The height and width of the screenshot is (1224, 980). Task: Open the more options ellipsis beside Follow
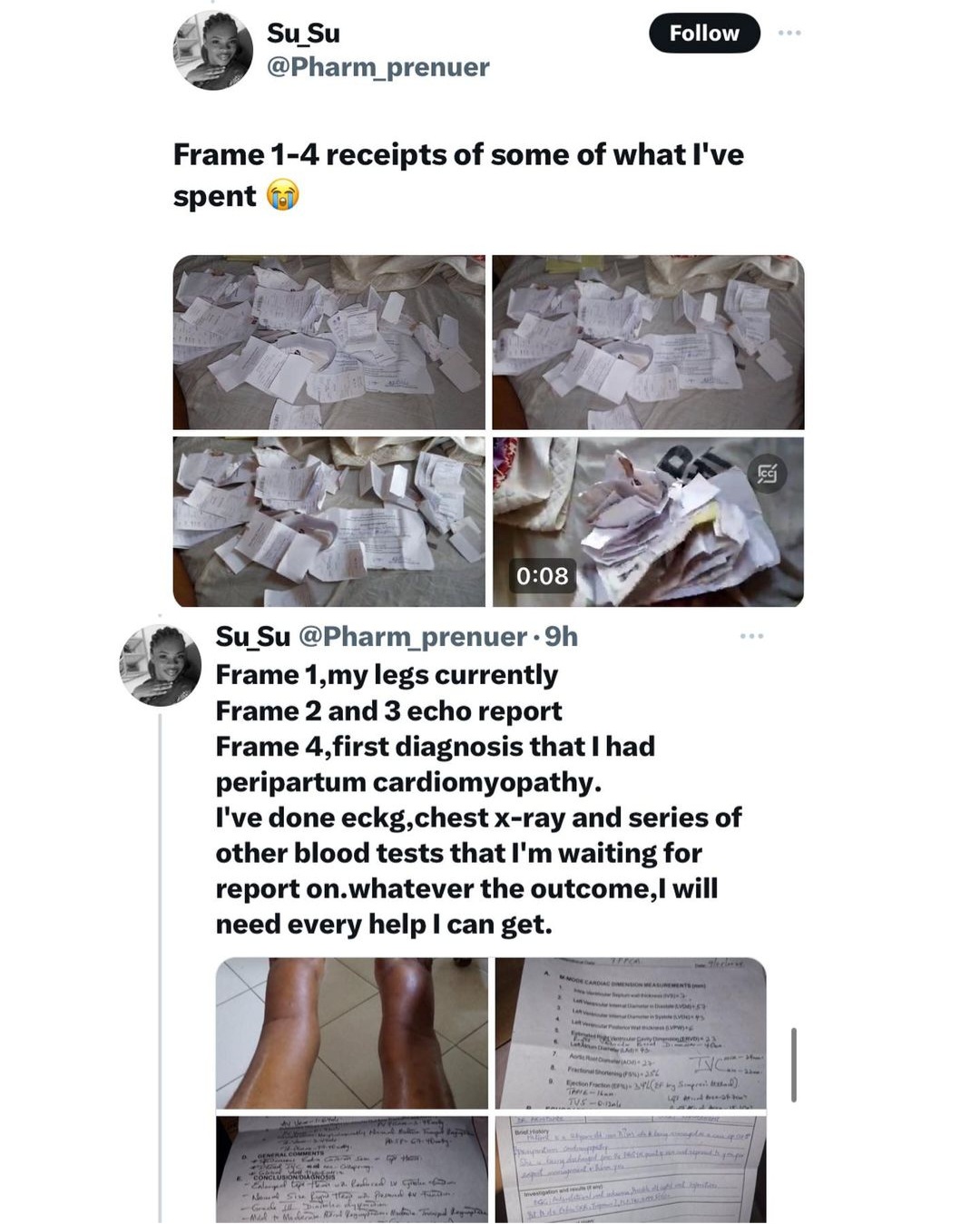pyautogui.click(x=789, y=33)
